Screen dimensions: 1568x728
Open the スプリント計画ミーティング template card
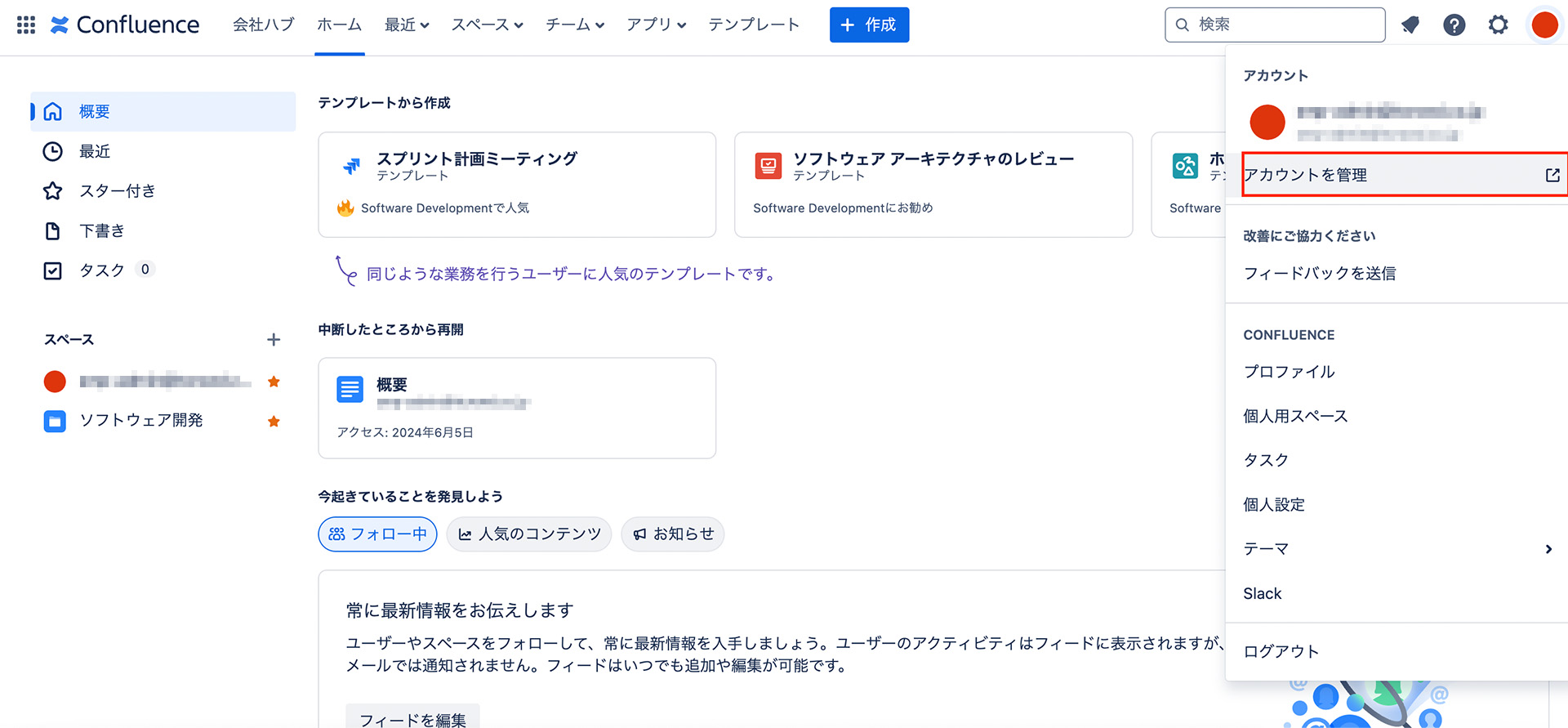pyautogui.click(x=516, y=185)
